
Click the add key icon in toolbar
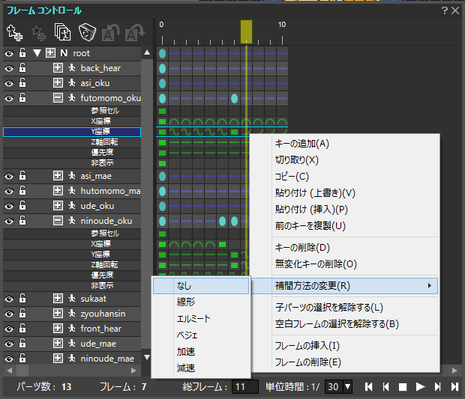coord(14,32)
